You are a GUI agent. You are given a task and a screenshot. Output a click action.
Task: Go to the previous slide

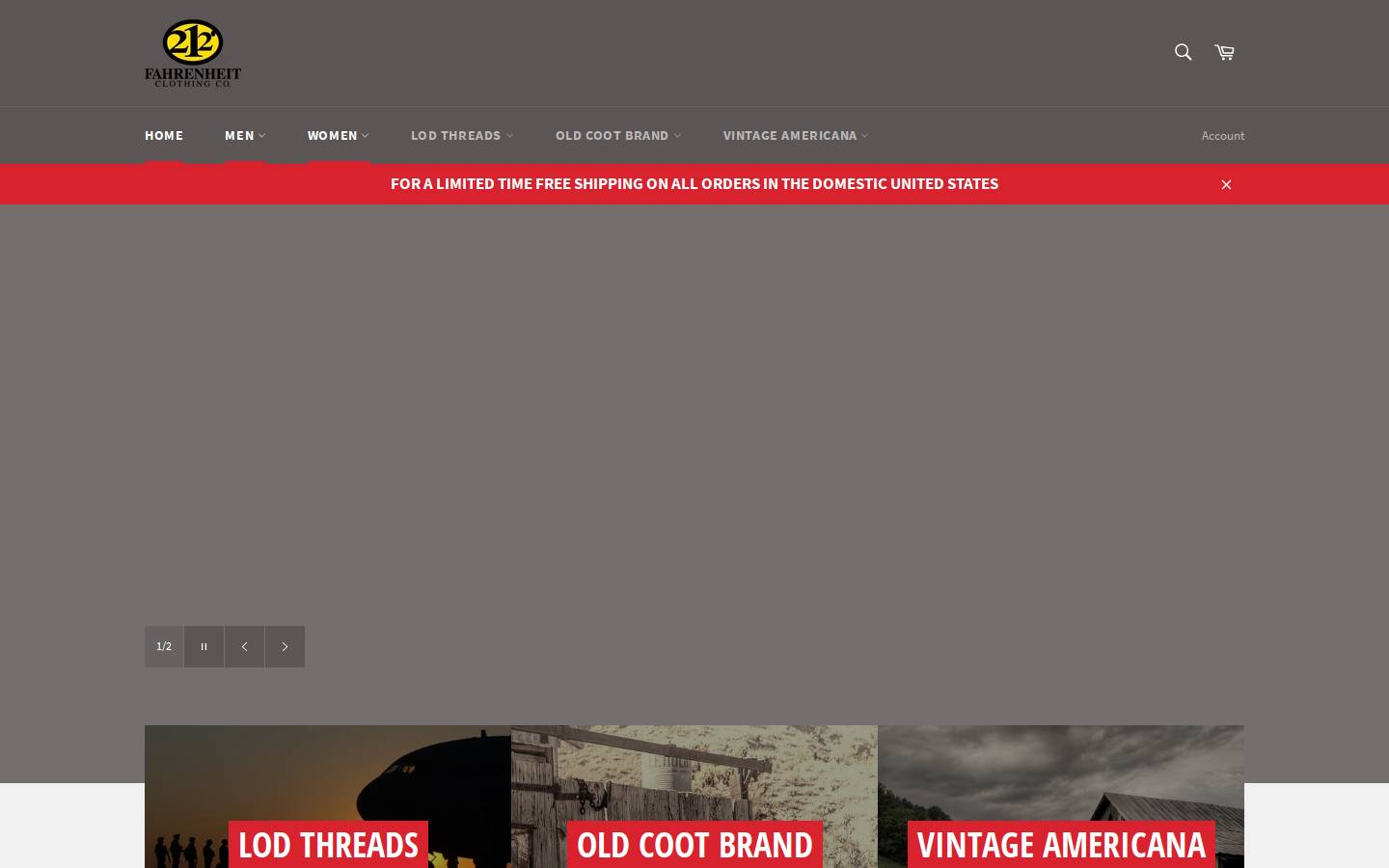click(x=244, y=646)
